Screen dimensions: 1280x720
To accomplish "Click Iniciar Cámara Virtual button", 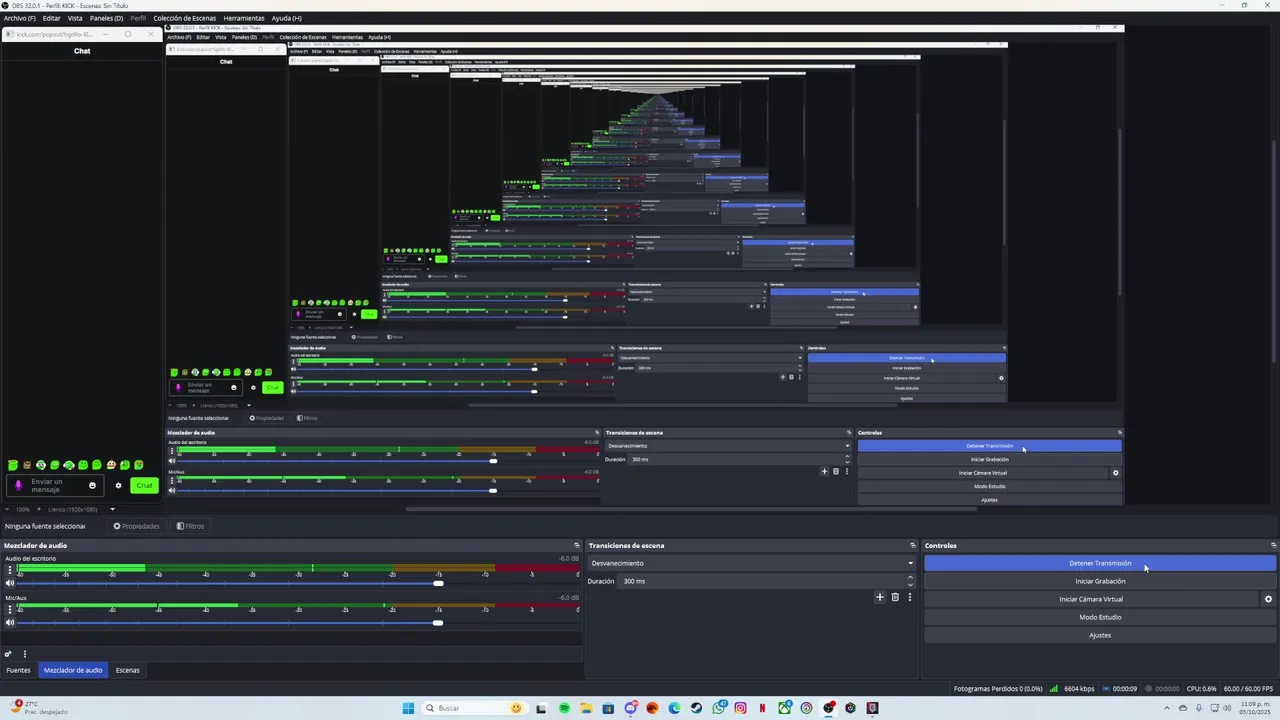I will 1091,599.
